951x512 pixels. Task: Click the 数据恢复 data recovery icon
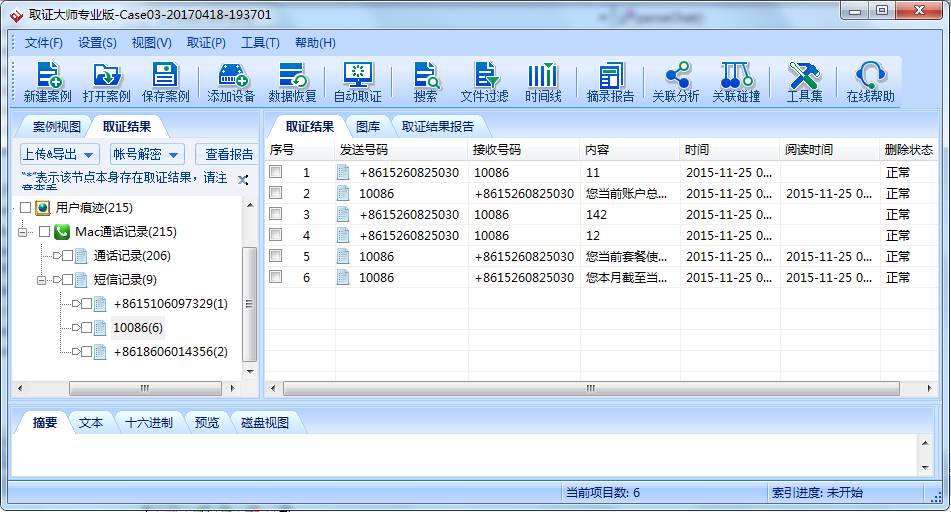(x=292, y=82)
